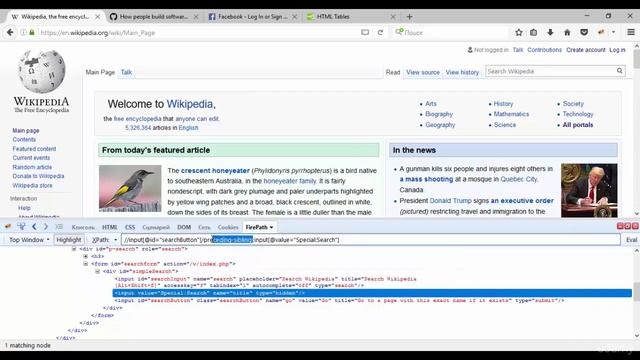Open the Wikipedia Talk page tab
This screenshot has height=360, width=640.
tap(126, 72)
